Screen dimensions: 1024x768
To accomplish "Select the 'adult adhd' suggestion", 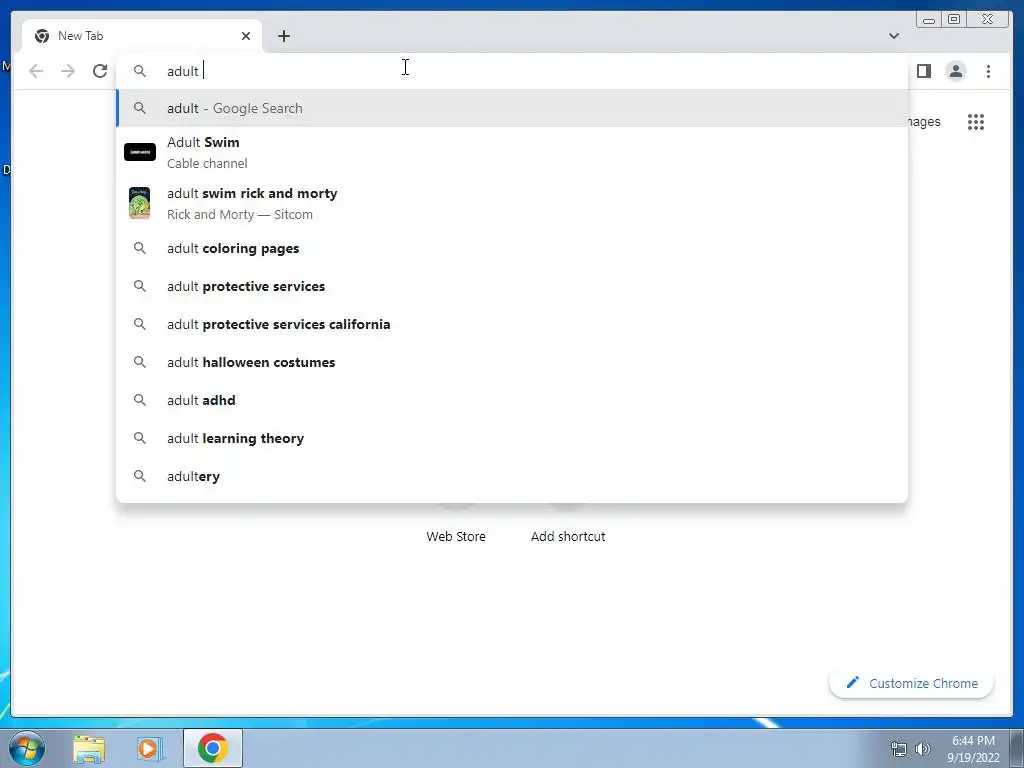I will pyautogui.click(x=513, y=400).
